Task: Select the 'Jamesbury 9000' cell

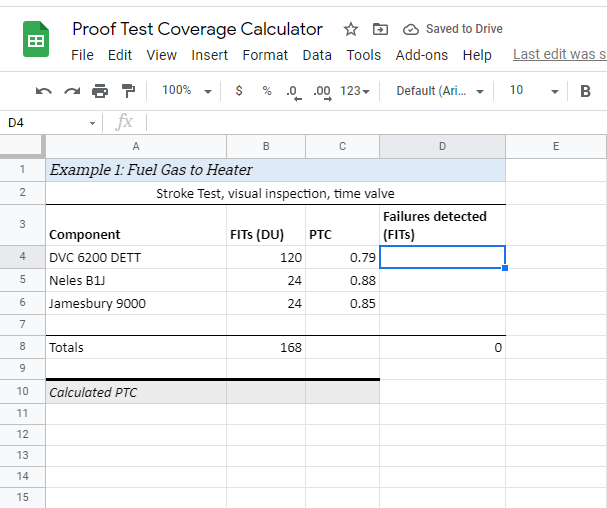Action: pyautogui.click(x=136, y=303)
